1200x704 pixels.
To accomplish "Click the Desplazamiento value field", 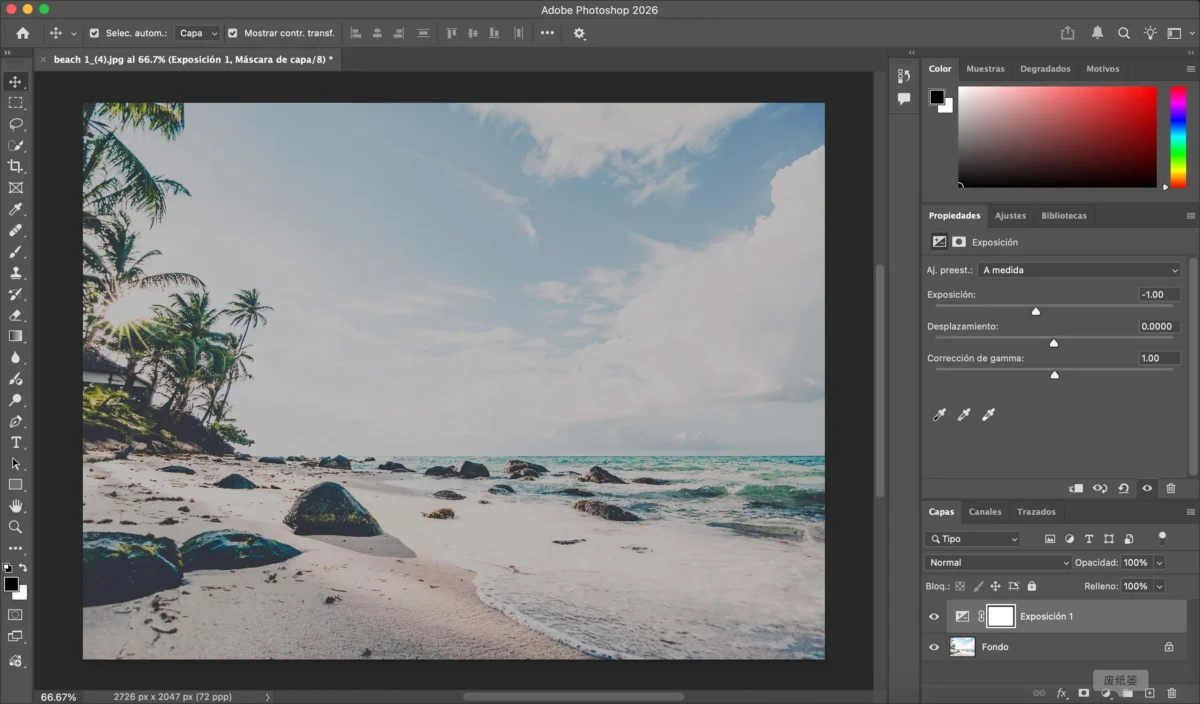I will 1158,326.
